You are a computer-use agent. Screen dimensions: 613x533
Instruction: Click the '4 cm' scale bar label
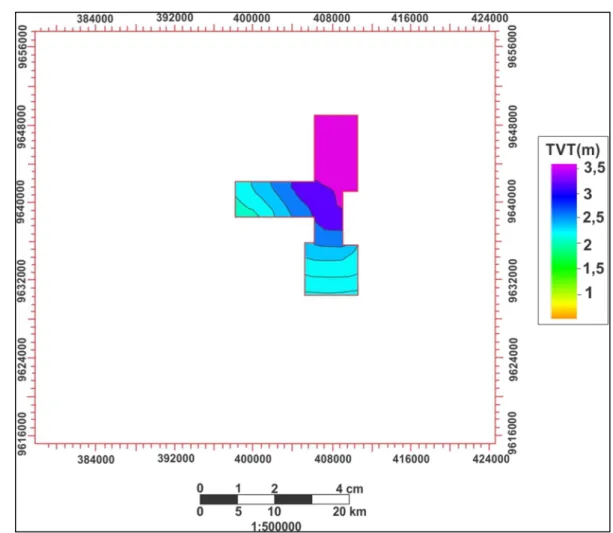point(350,489)
